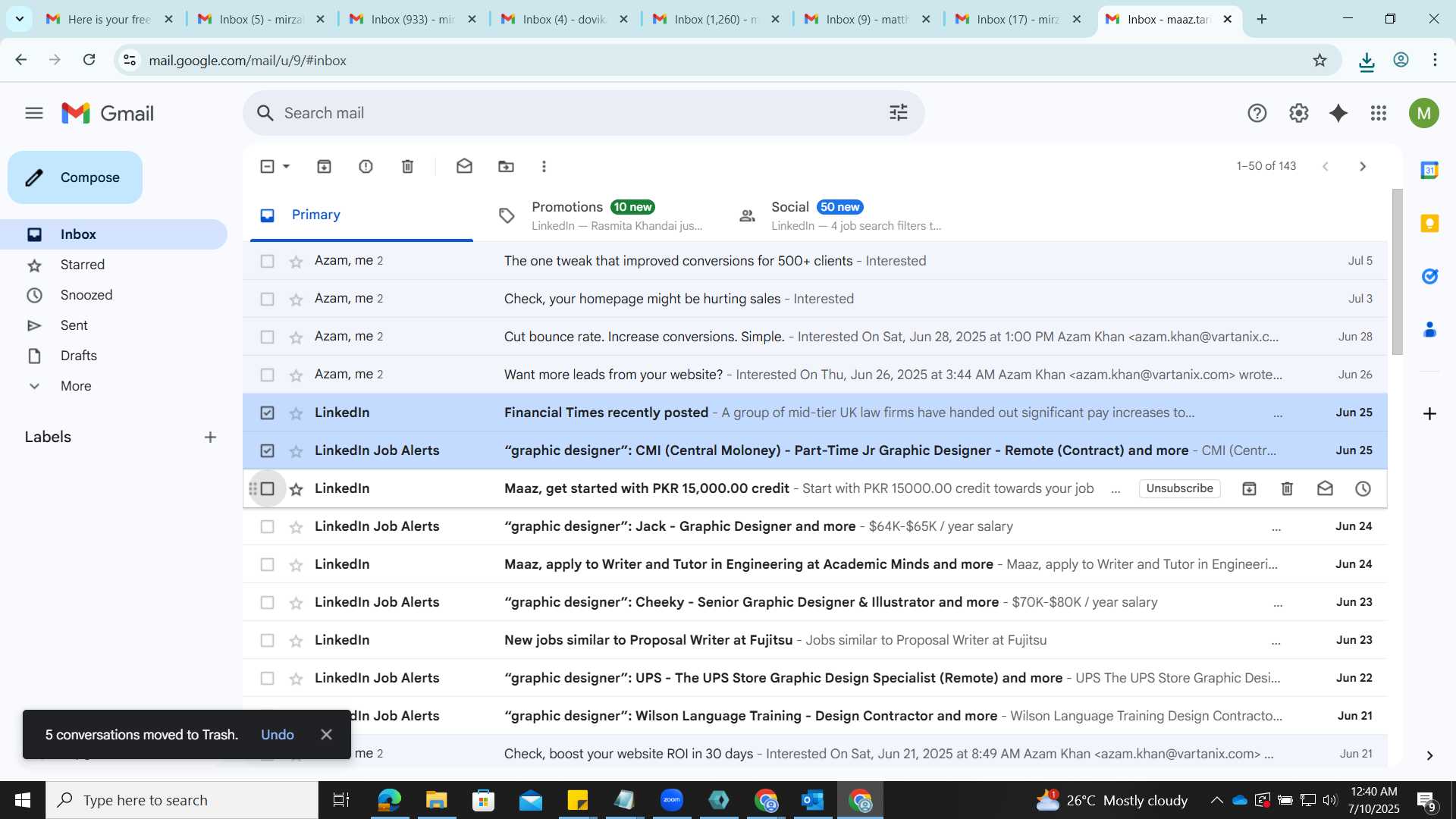Viewport: 1456px width, 819px height.
Task: Undo moving conversations to Trash
Action: coord(278,735)
